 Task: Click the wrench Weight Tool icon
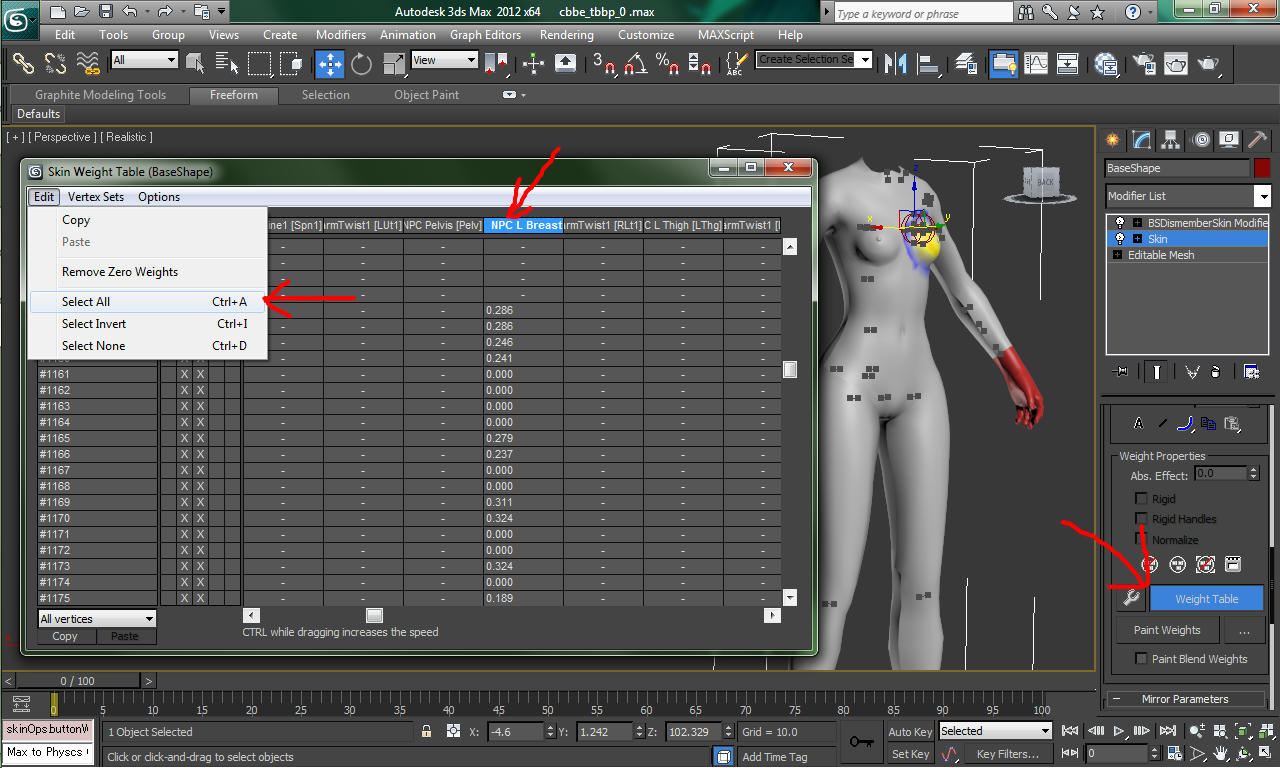pyautogui.click(x=1131, y=598)
